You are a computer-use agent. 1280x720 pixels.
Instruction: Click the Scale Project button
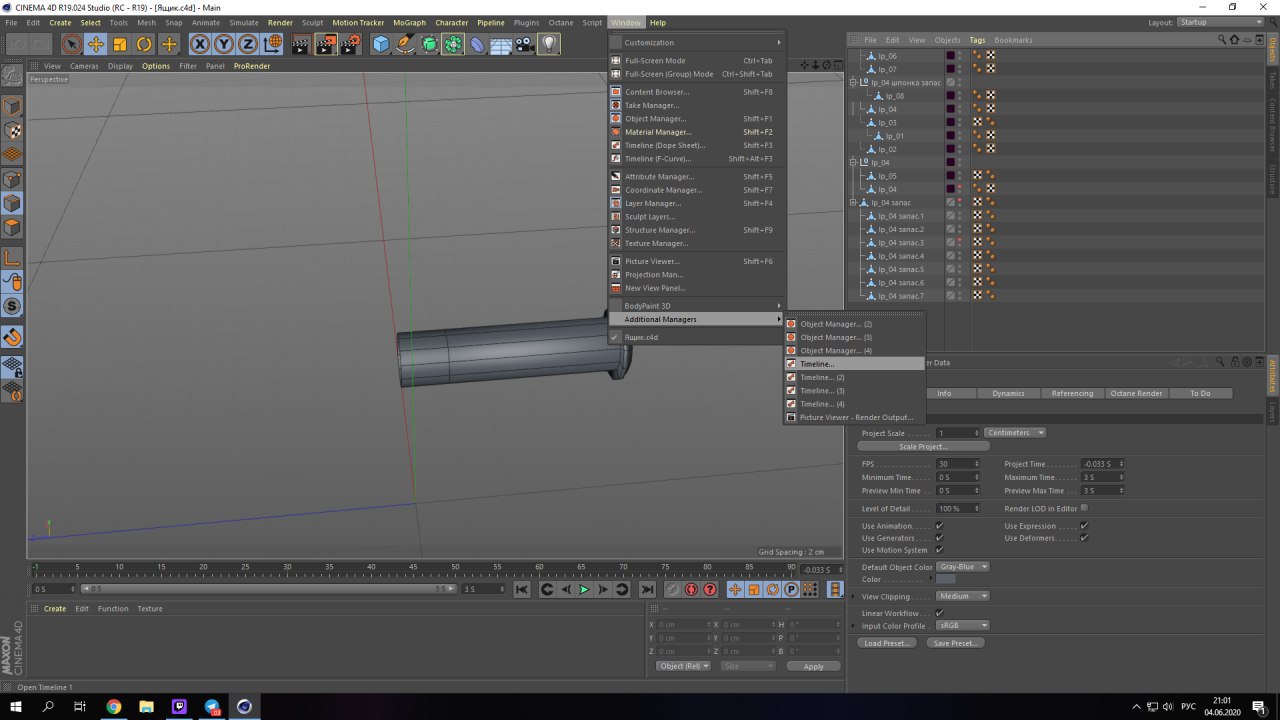coord(923,447)
